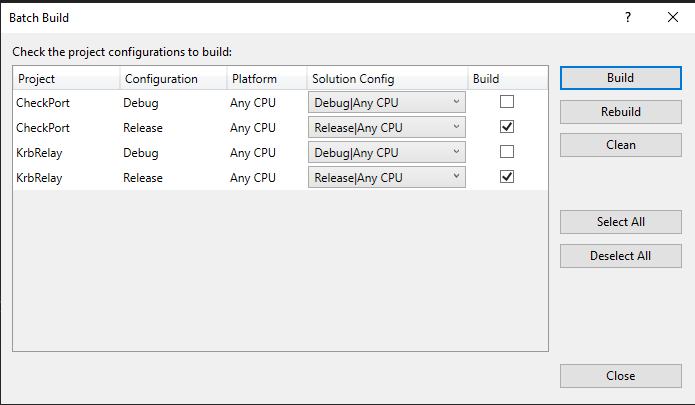
Task: Click the Close button at bottom right
Action: (620, 376)
